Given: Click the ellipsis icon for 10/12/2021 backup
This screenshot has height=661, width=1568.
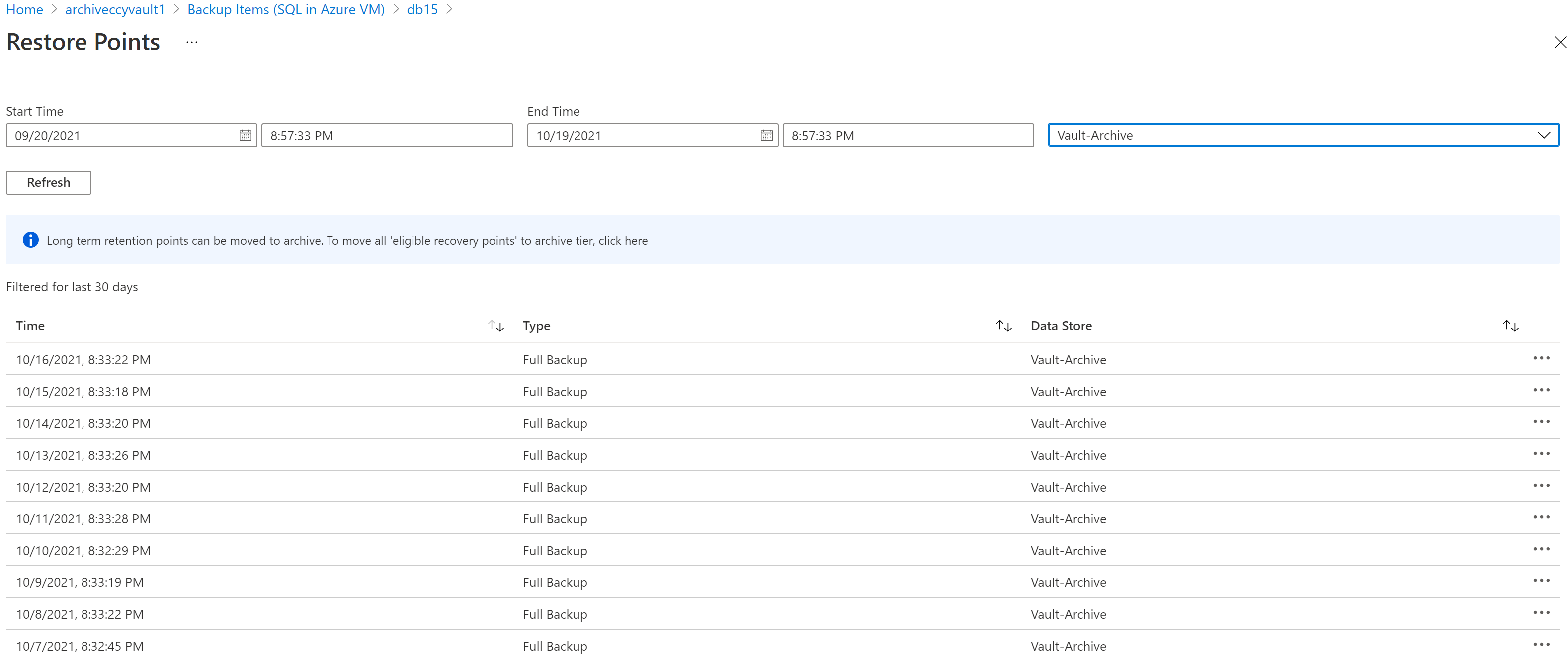Looking at the screenshot, I should coord(1544,486).
